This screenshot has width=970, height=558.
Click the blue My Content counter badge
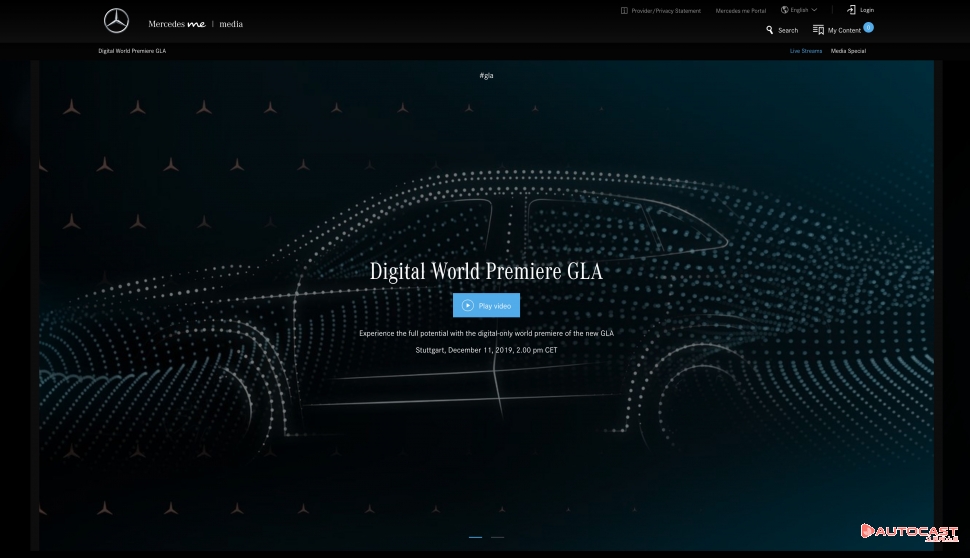point(868,27)
